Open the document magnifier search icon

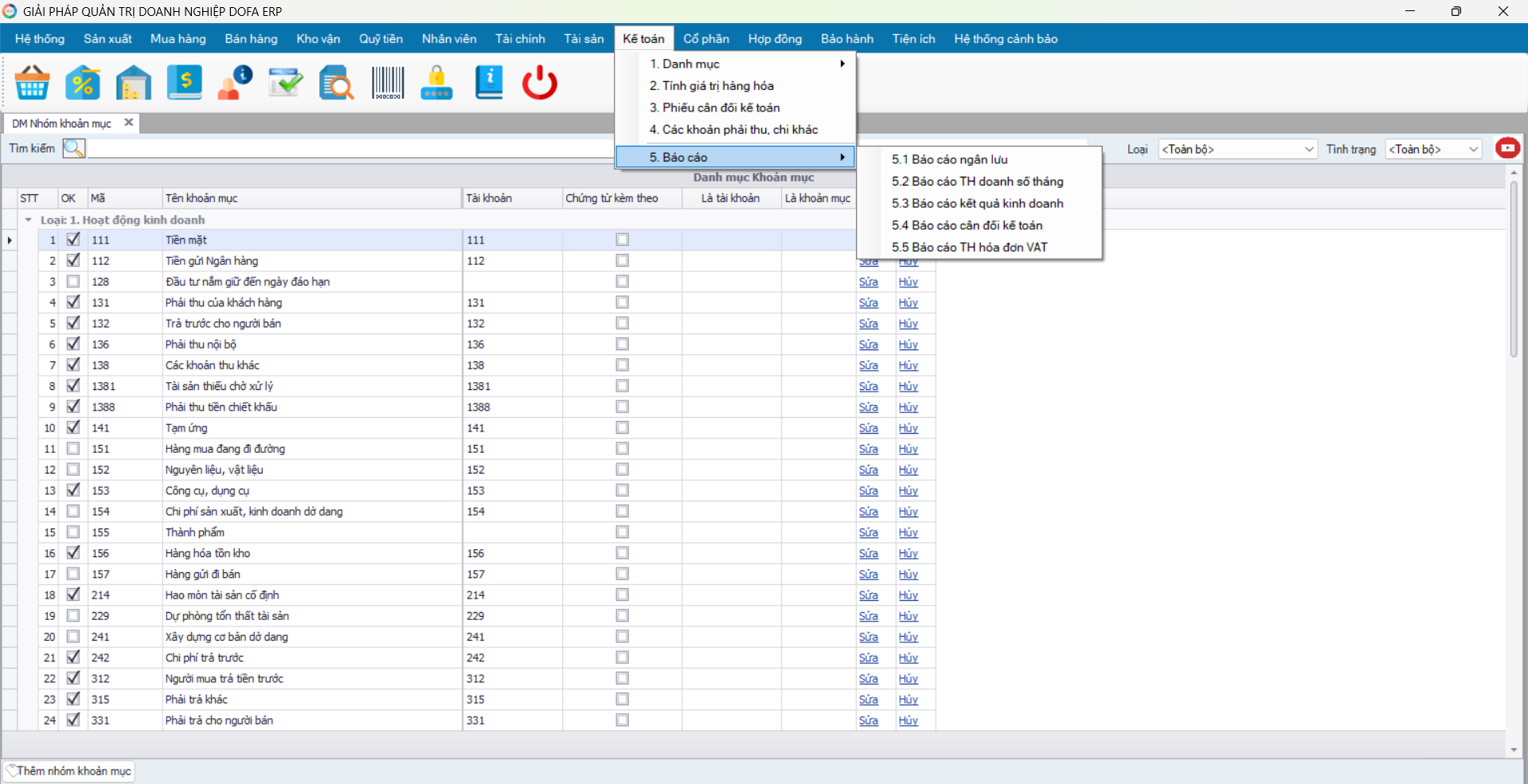click(x=337, y=83)
